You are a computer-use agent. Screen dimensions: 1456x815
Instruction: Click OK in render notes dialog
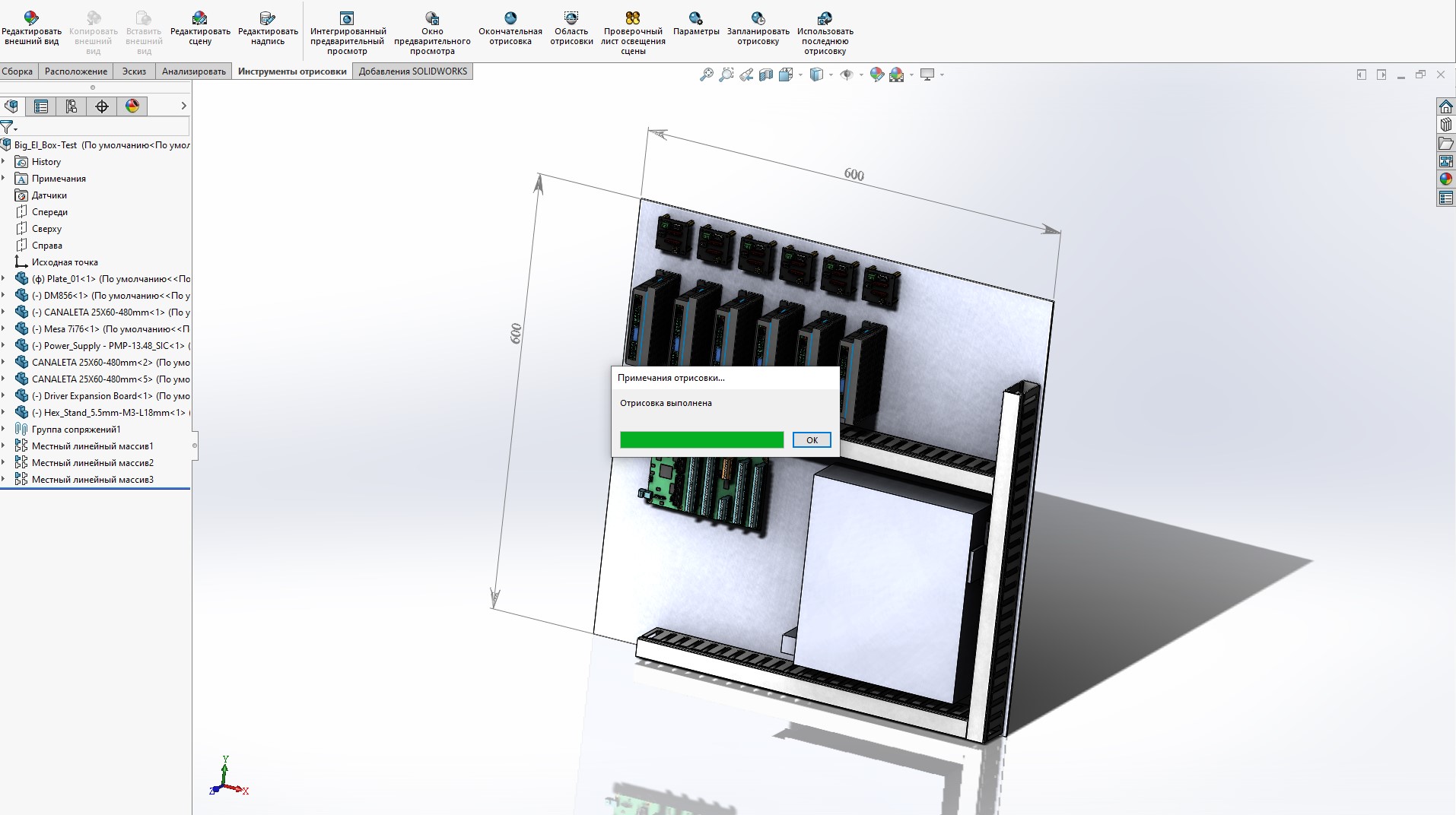[812, 440]
